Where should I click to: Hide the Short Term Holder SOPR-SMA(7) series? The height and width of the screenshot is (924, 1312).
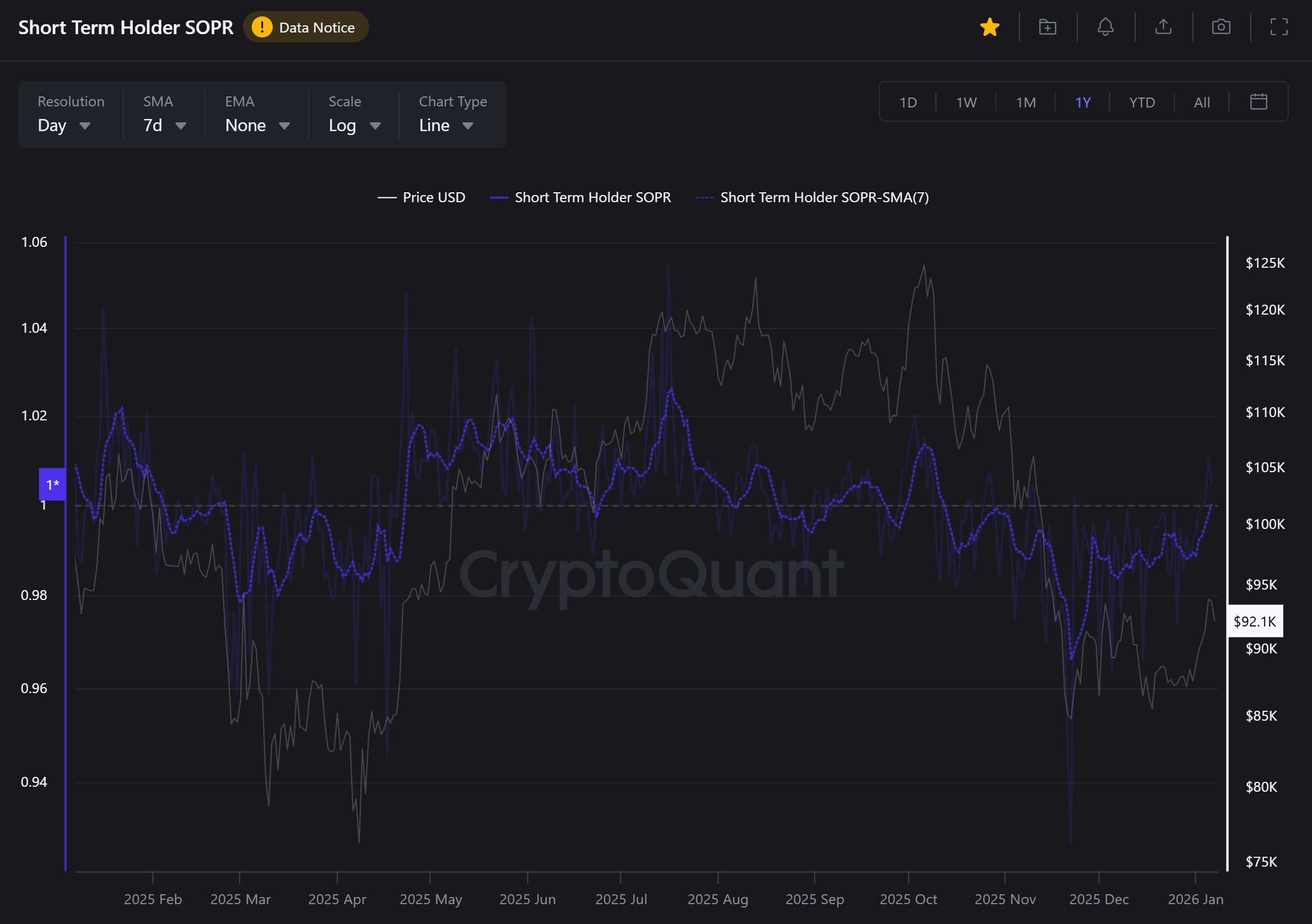coord(812,197)
